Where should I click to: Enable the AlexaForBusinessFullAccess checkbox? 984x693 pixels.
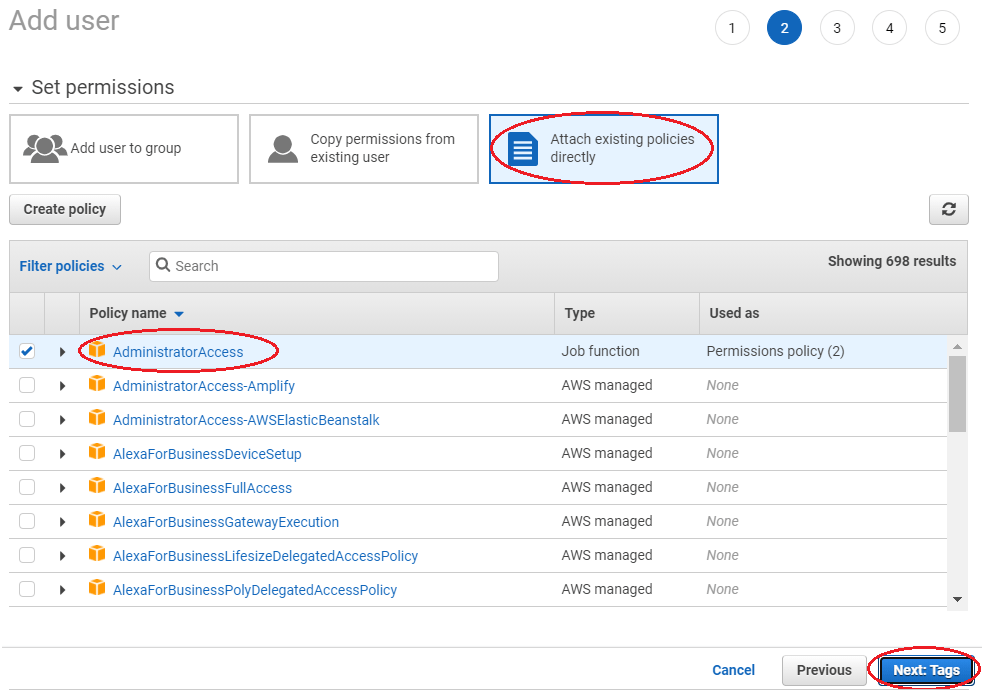pos(27,486)
